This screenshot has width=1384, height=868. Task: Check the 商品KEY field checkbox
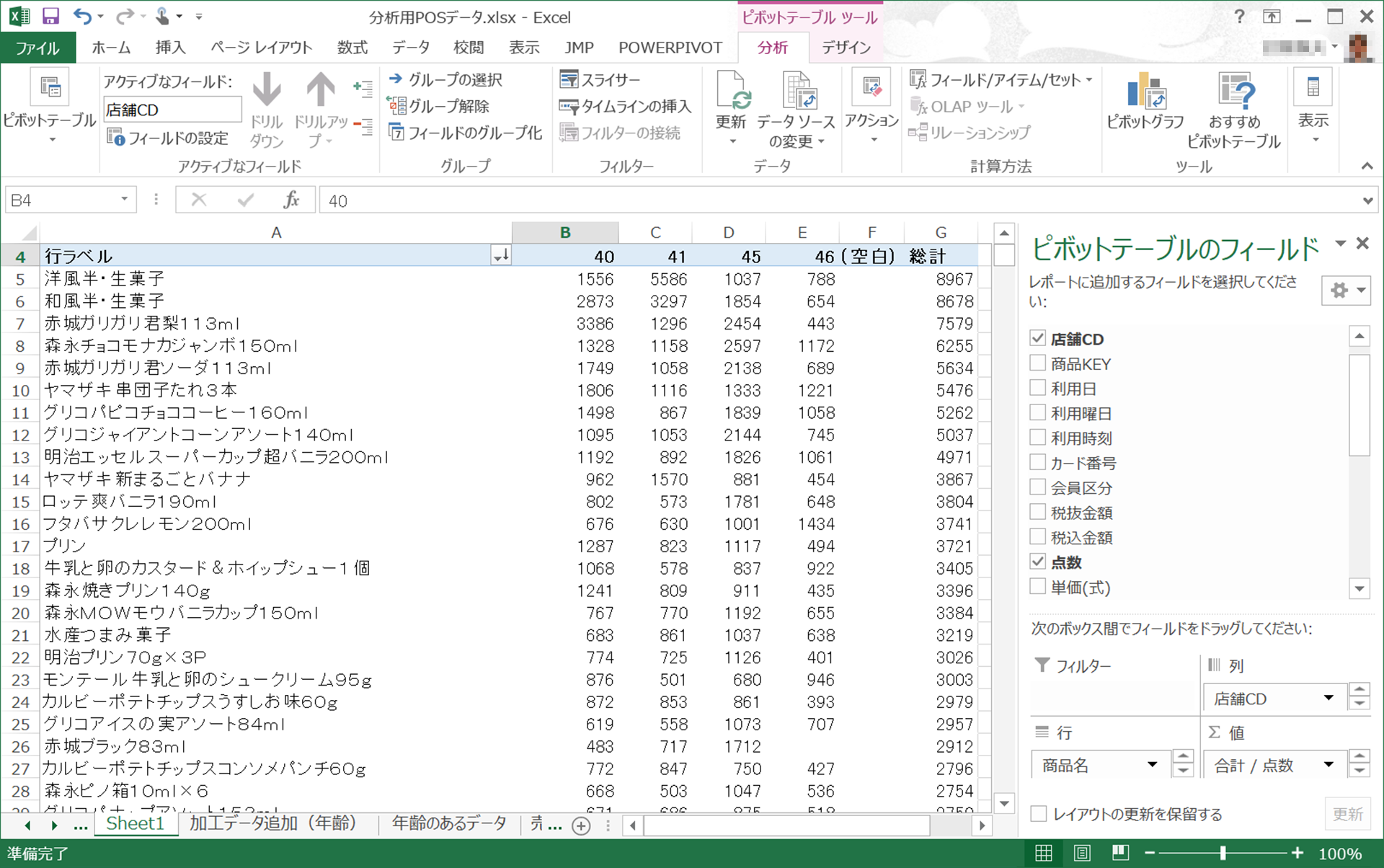tap(1037, 363)
